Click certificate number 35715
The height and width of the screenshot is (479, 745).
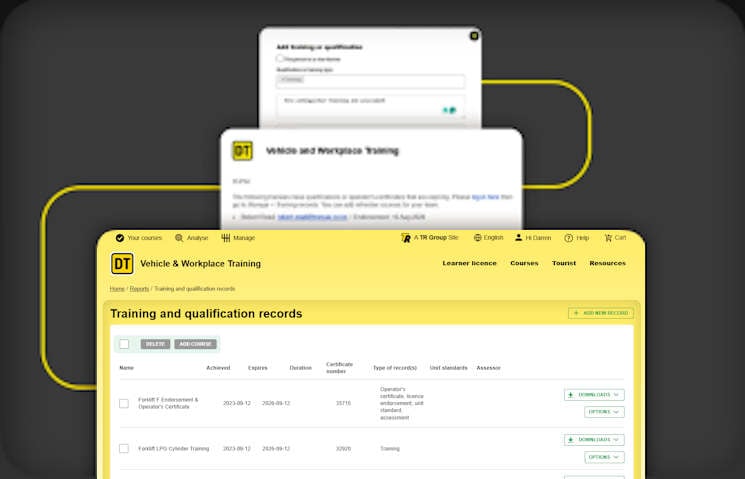343,403
